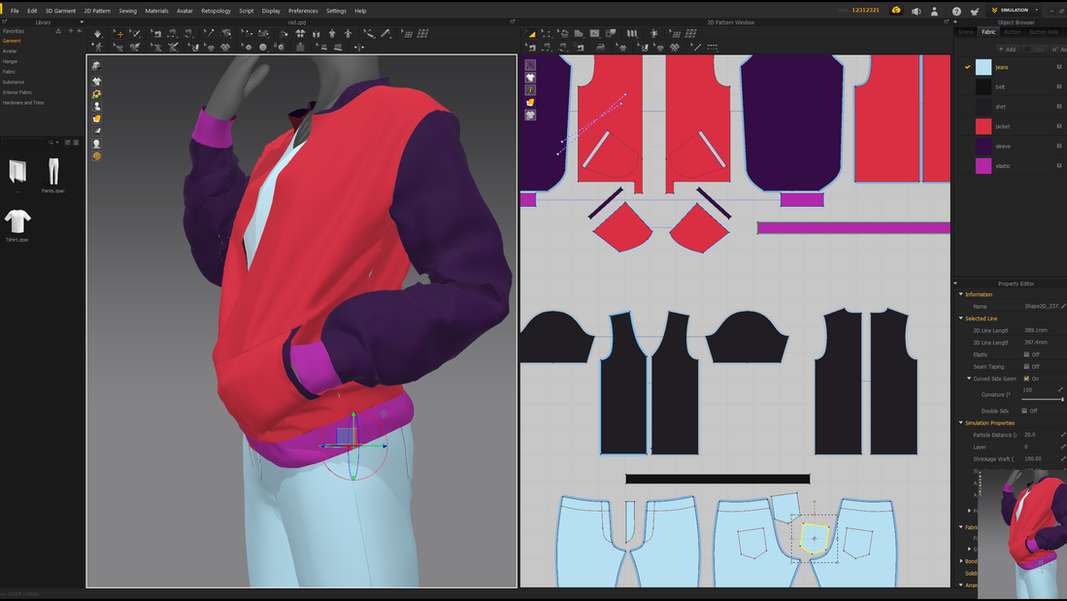
Task: Click the speaker sound icon in top bar
Action: (916, 11)
